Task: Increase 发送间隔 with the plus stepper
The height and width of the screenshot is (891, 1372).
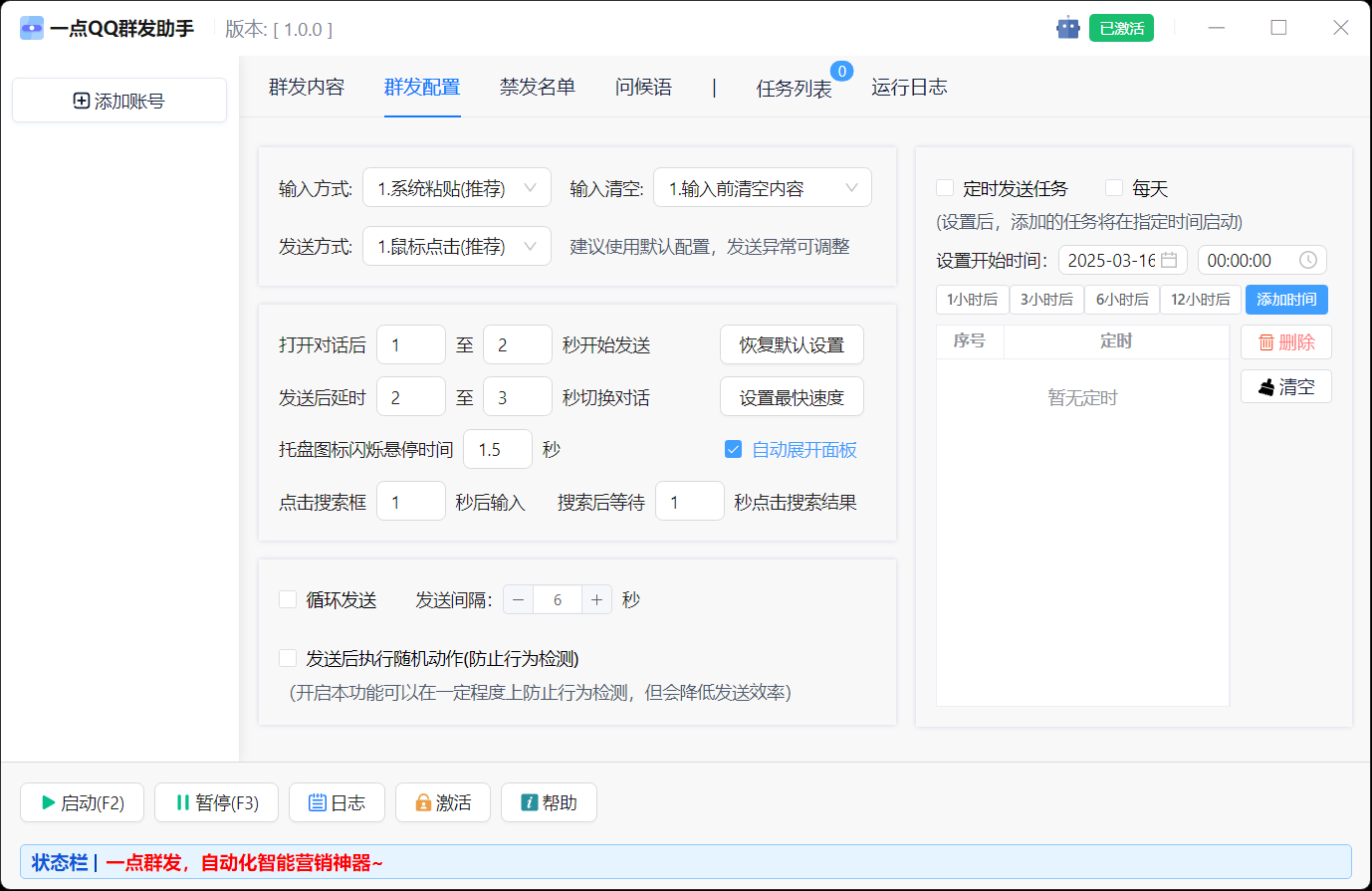Action: tap(597, 598)
